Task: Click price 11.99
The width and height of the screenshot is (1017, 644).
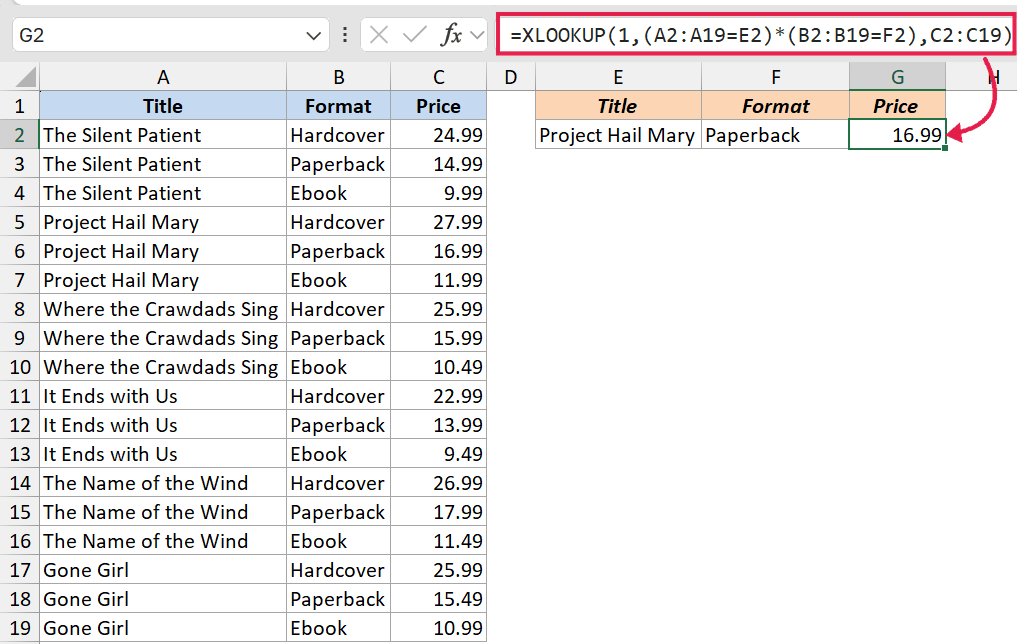Action: [x=438, y=280]
